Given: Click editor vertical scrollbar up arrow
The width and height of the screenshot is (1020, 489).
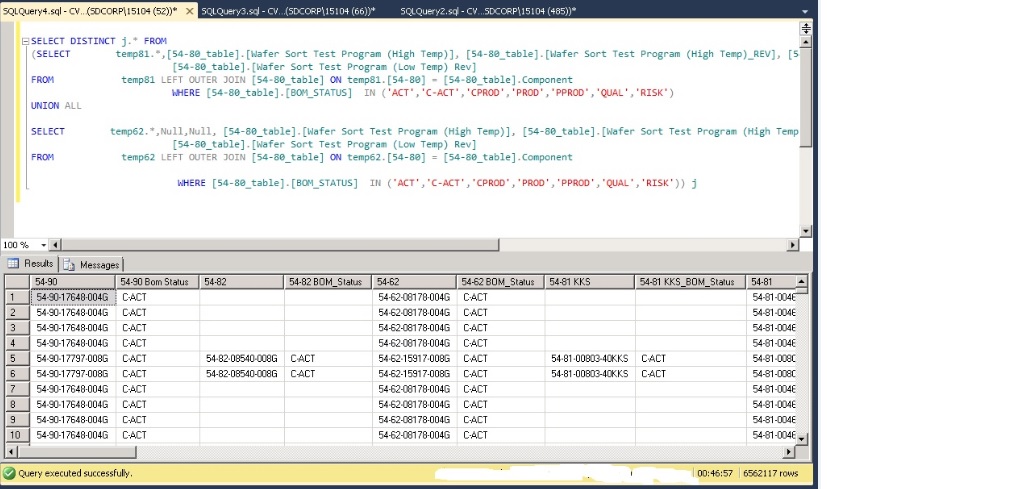Looking at the screenshot, I should pos(806,42).
